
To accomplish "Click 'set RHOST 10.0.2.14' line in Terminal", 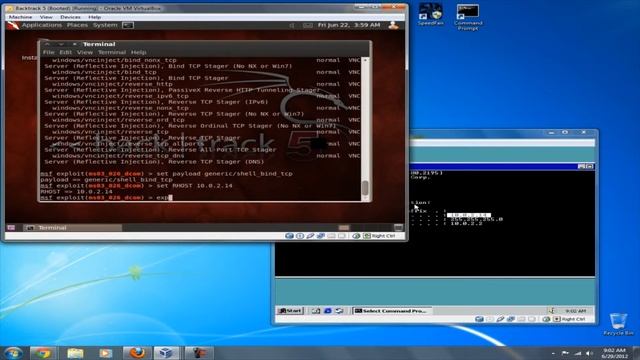I will click(x=137, y=186).
